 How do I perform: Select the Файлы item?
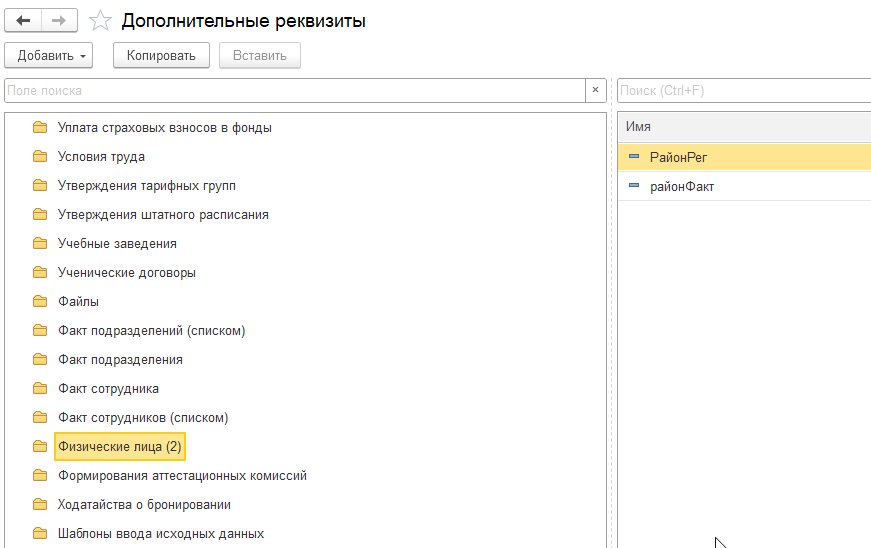78,301
